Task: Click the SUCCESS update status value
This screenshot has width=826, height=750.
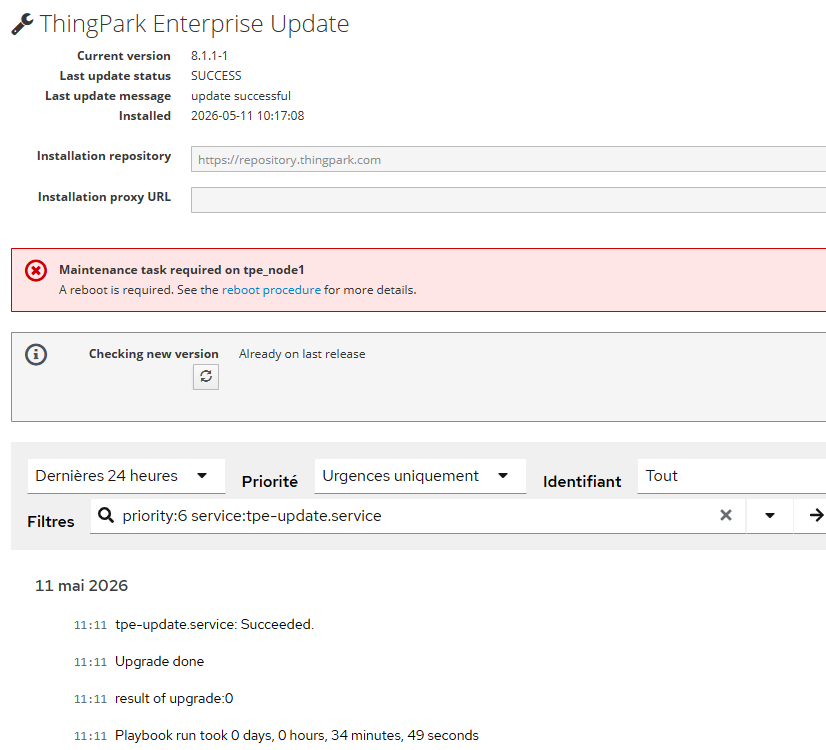Action: point(216,76)
